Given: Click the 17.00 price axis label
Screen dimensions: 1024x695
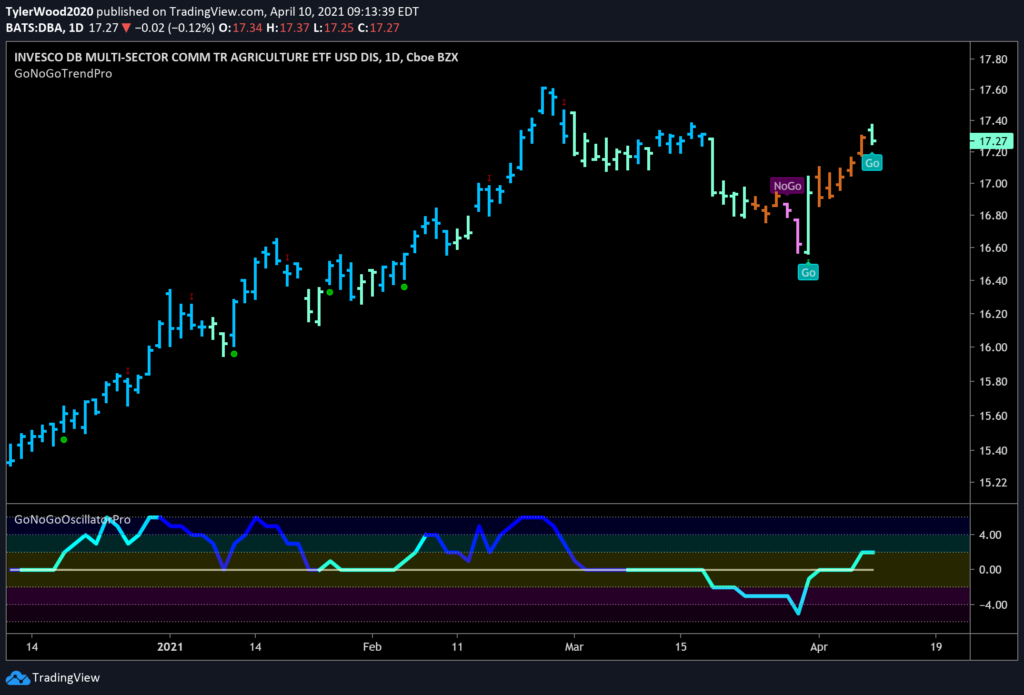Looking at the screenshot, I should [993, 184].
